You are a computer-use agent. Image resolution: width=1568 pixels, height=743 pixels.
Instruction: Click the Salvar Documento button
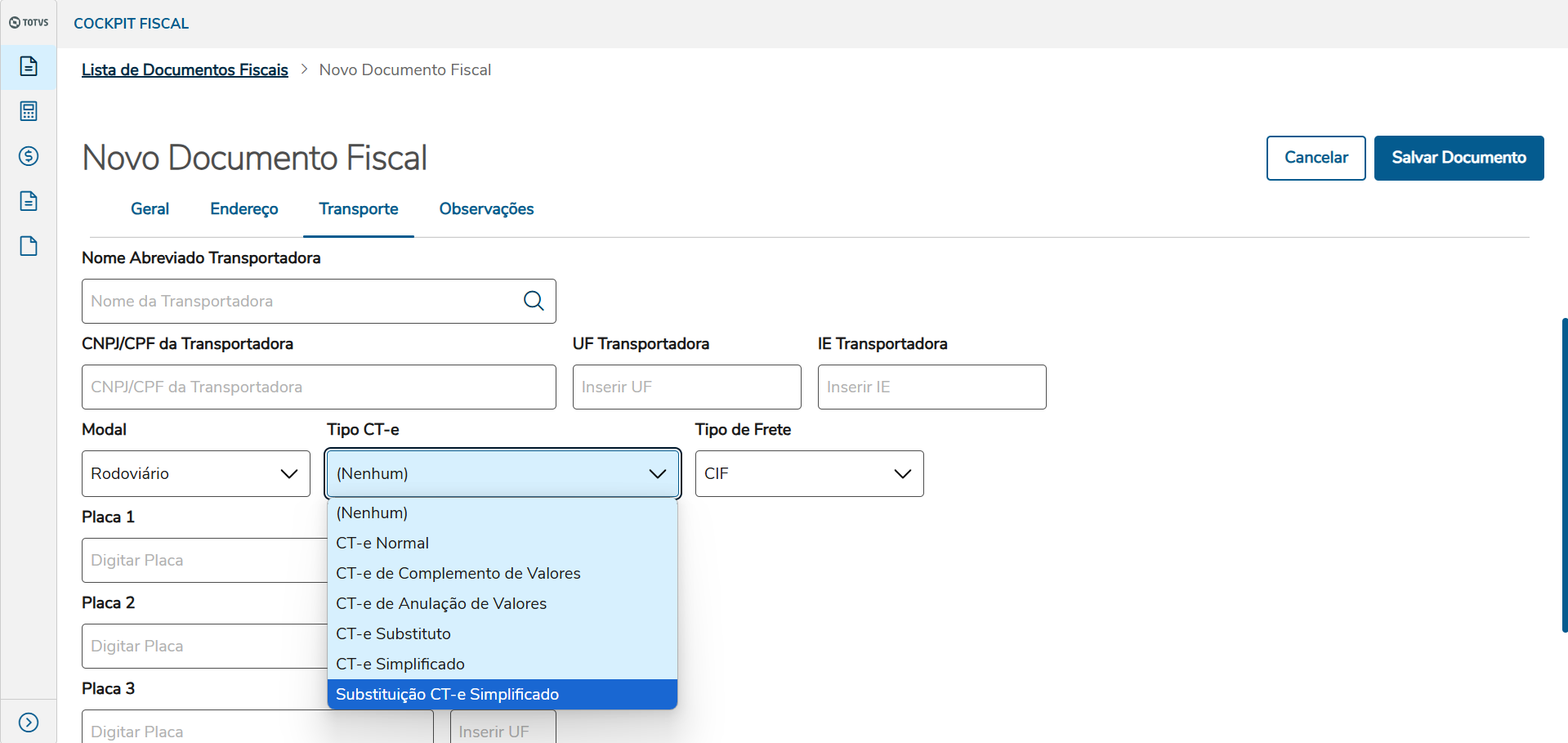coord(1459,158)
